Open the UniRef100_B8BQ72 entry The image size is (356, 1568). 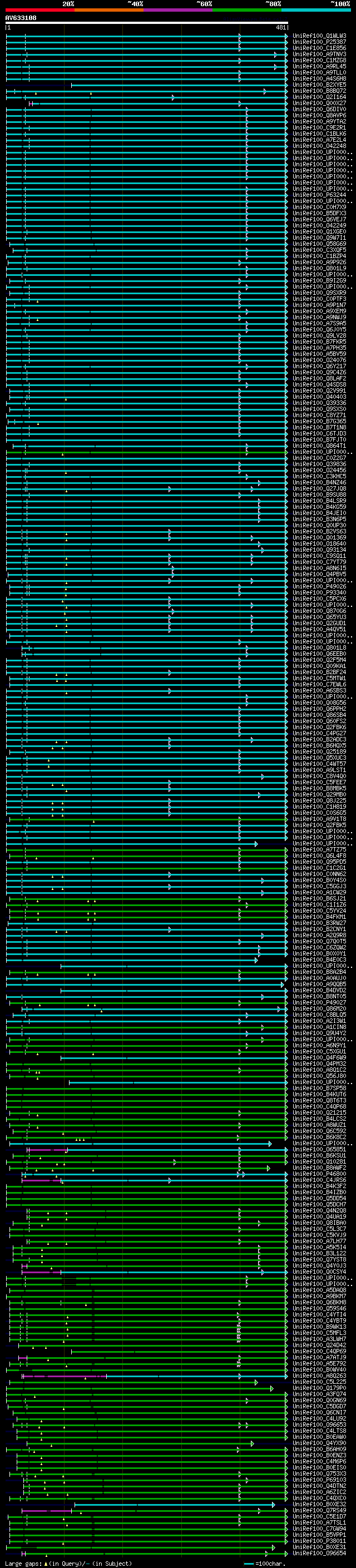(x=319, y=91)
